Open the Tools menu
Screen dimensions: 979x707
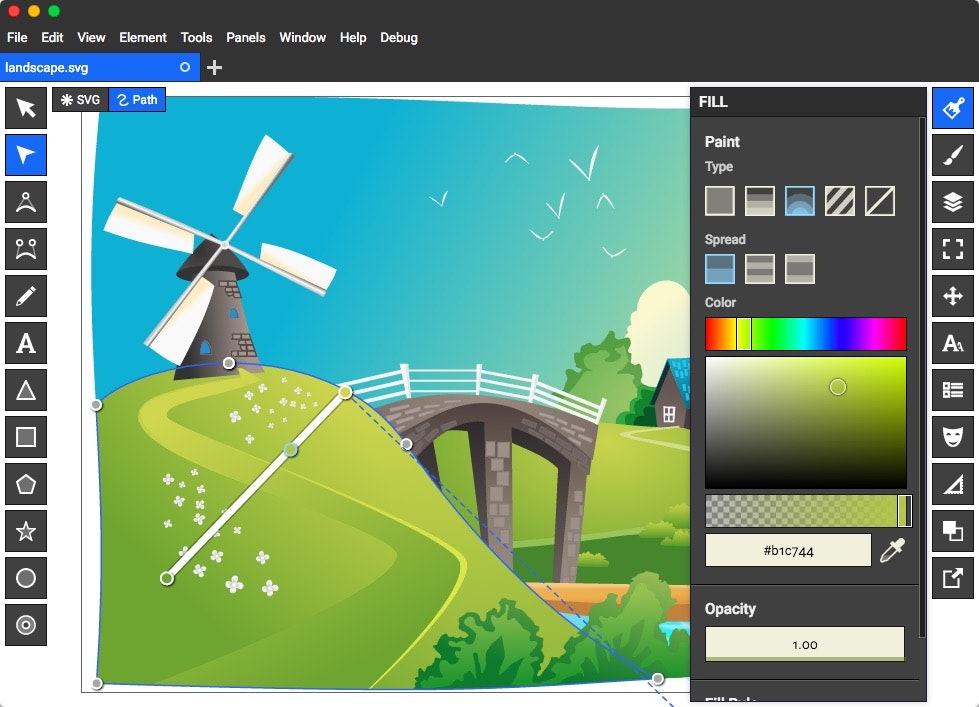196,37
